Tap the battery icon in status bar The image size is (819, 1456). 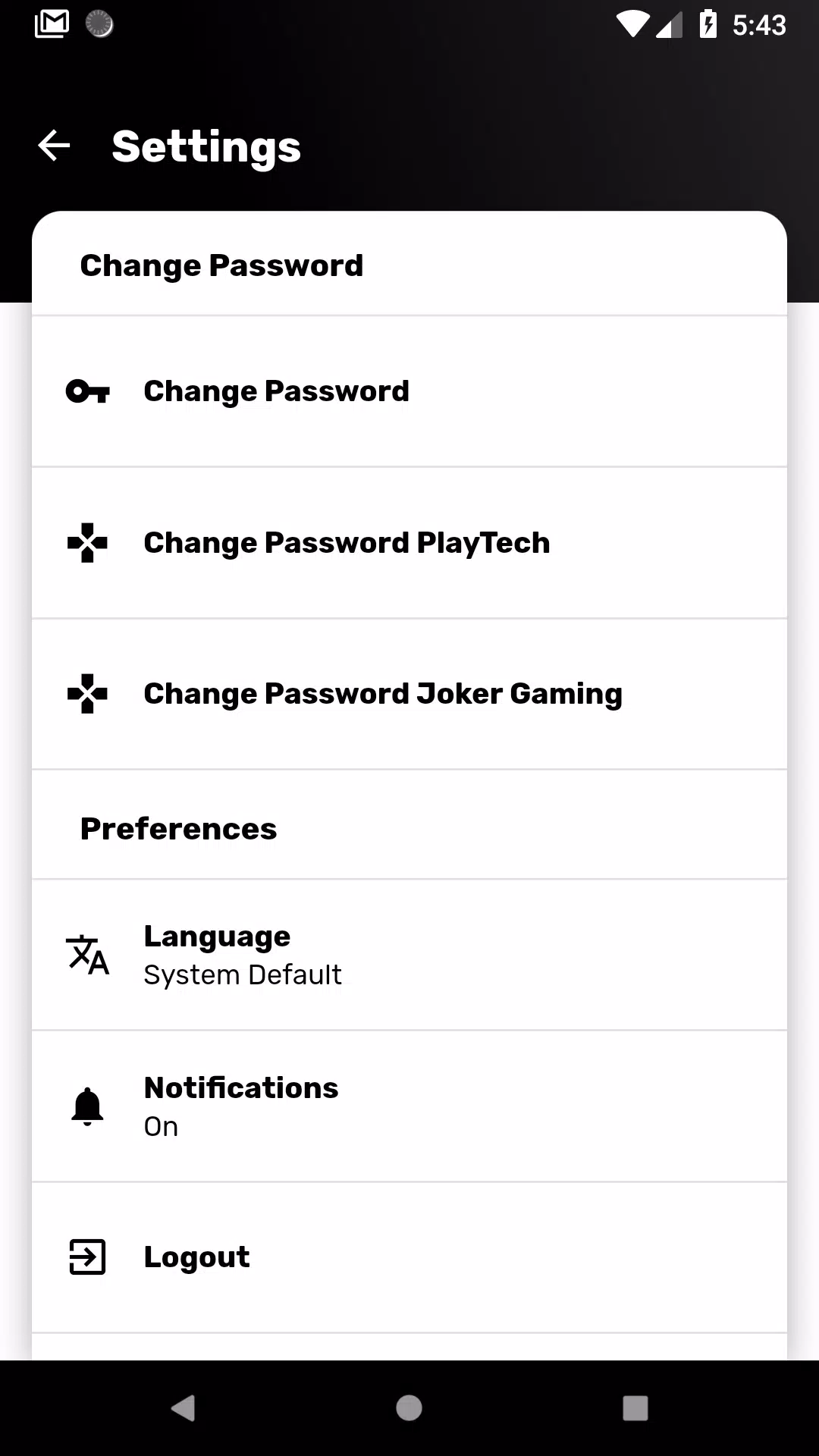(708, 24)
